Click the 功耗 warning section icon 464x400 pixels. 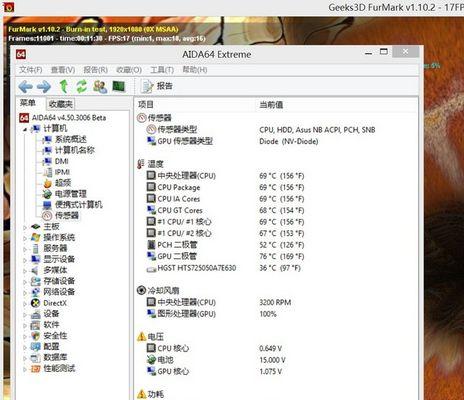click(142, 394)
